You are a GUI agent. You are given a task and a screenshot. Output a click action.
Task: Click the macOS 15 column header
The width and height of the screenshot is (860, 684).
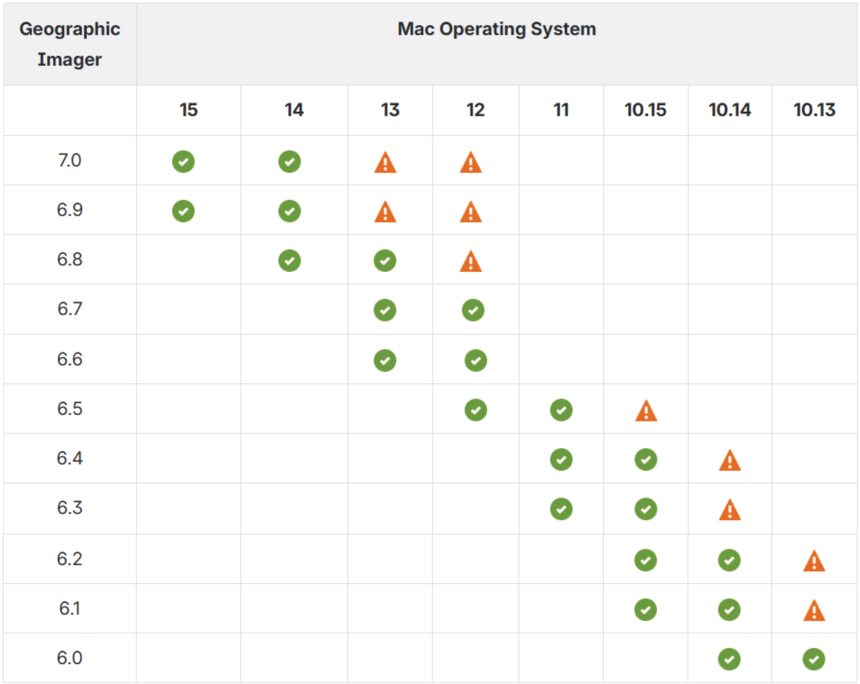(x=188, y=110)
